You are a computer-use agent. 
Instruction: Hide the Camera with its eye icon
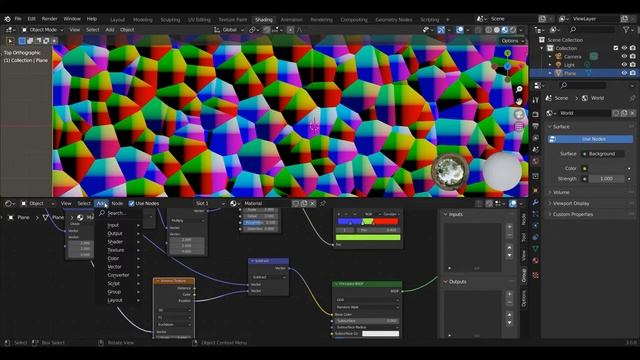624,57
